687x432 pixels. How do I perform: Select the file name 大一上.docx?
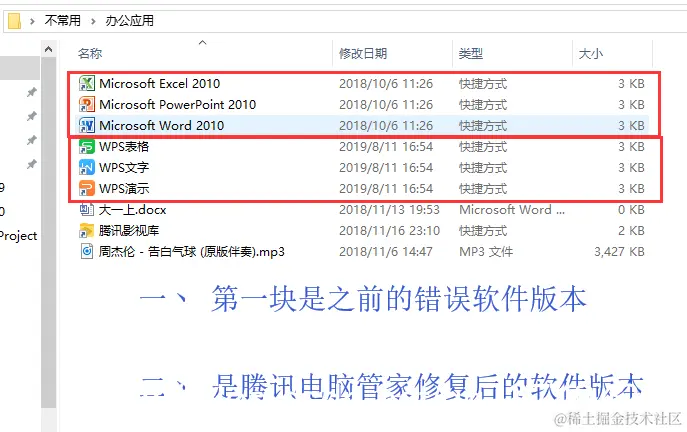[133, 209]
